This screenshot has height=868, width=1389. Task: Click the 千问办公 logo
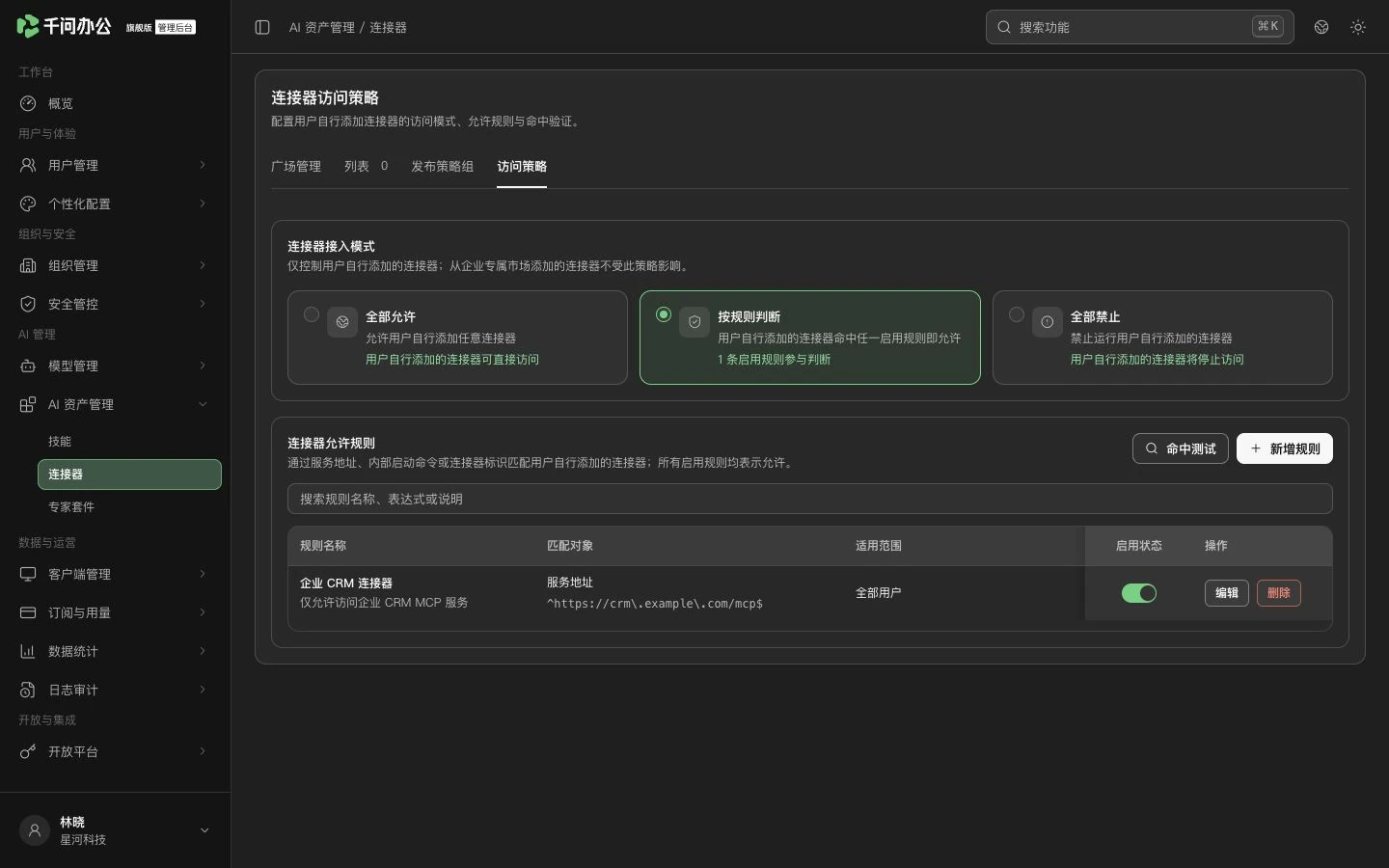pos(64,26)
